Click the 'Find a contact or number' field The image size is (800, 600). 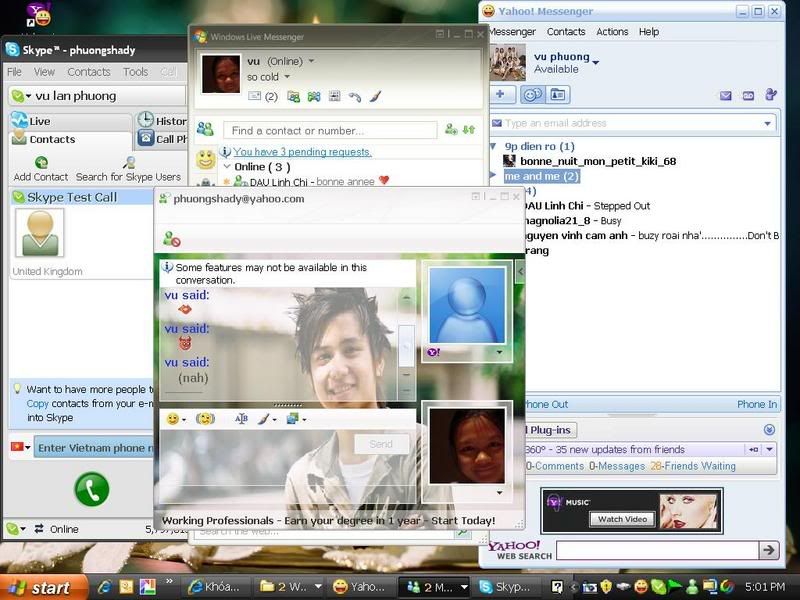(x=330, y=131)
